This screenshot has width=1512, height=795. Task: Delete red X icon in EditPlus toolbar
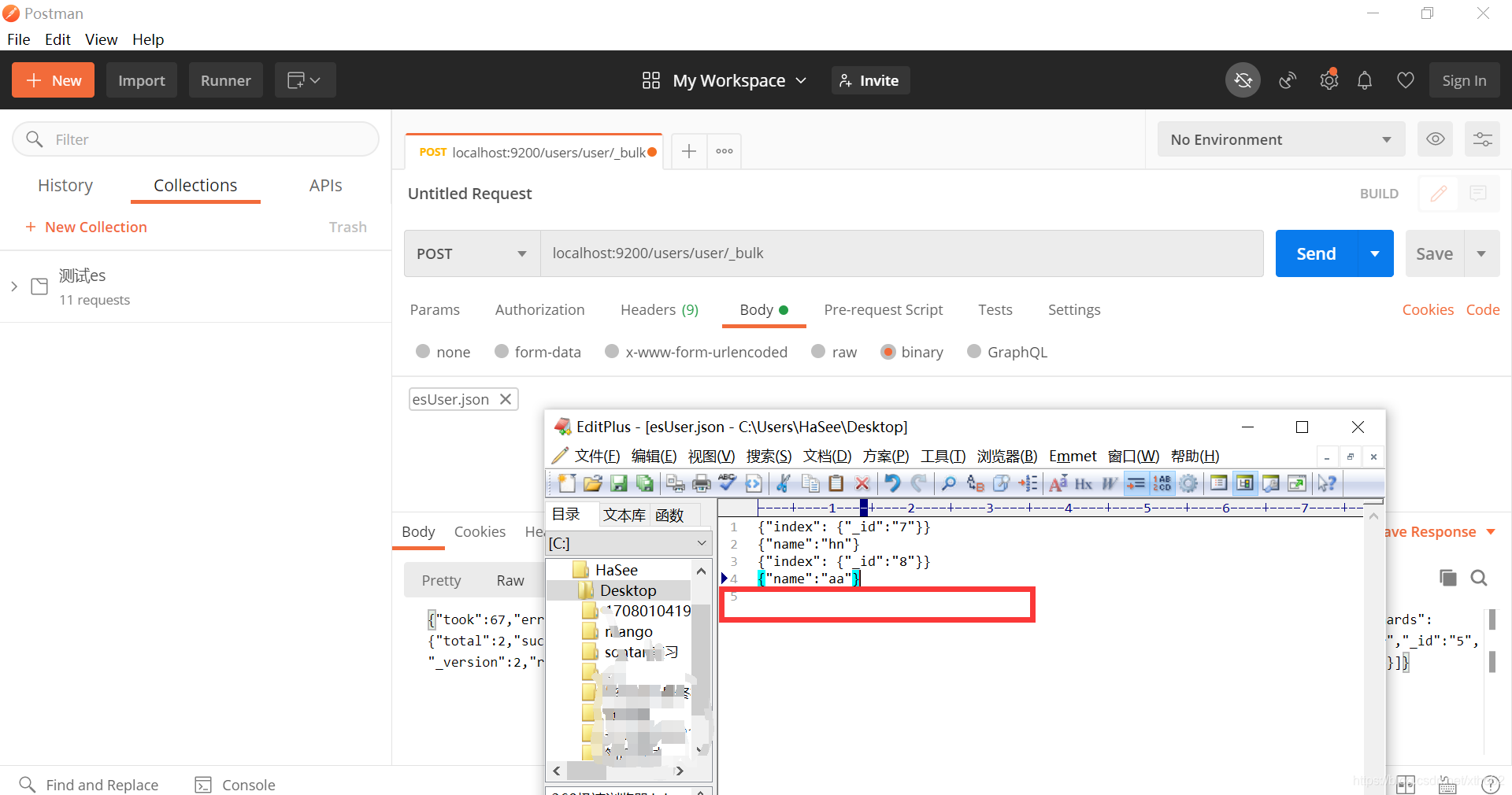click(862, 483)
